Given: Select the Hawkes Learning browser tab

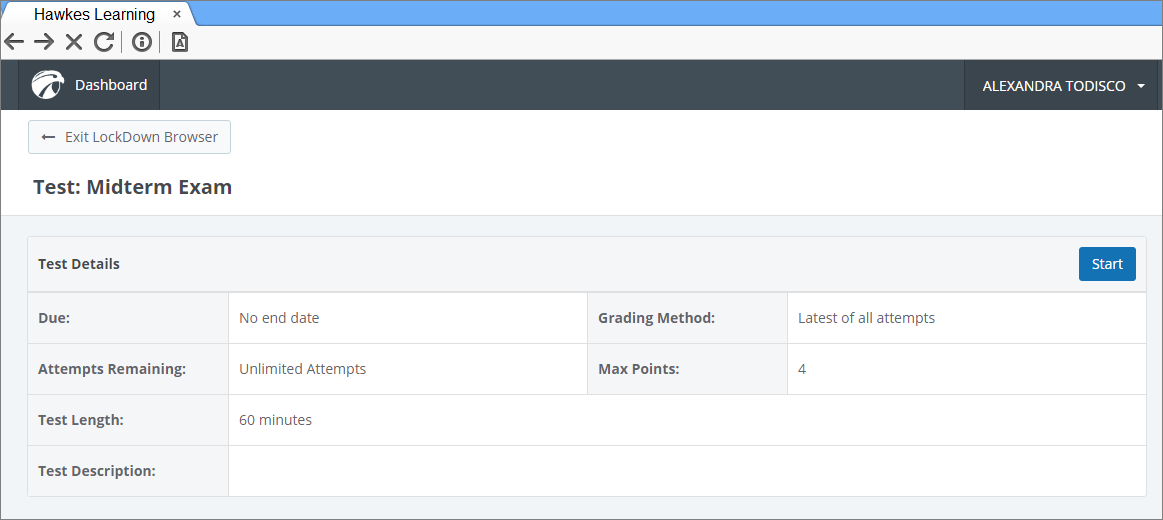Looking at the screenshot, I should tap(94, 14).
